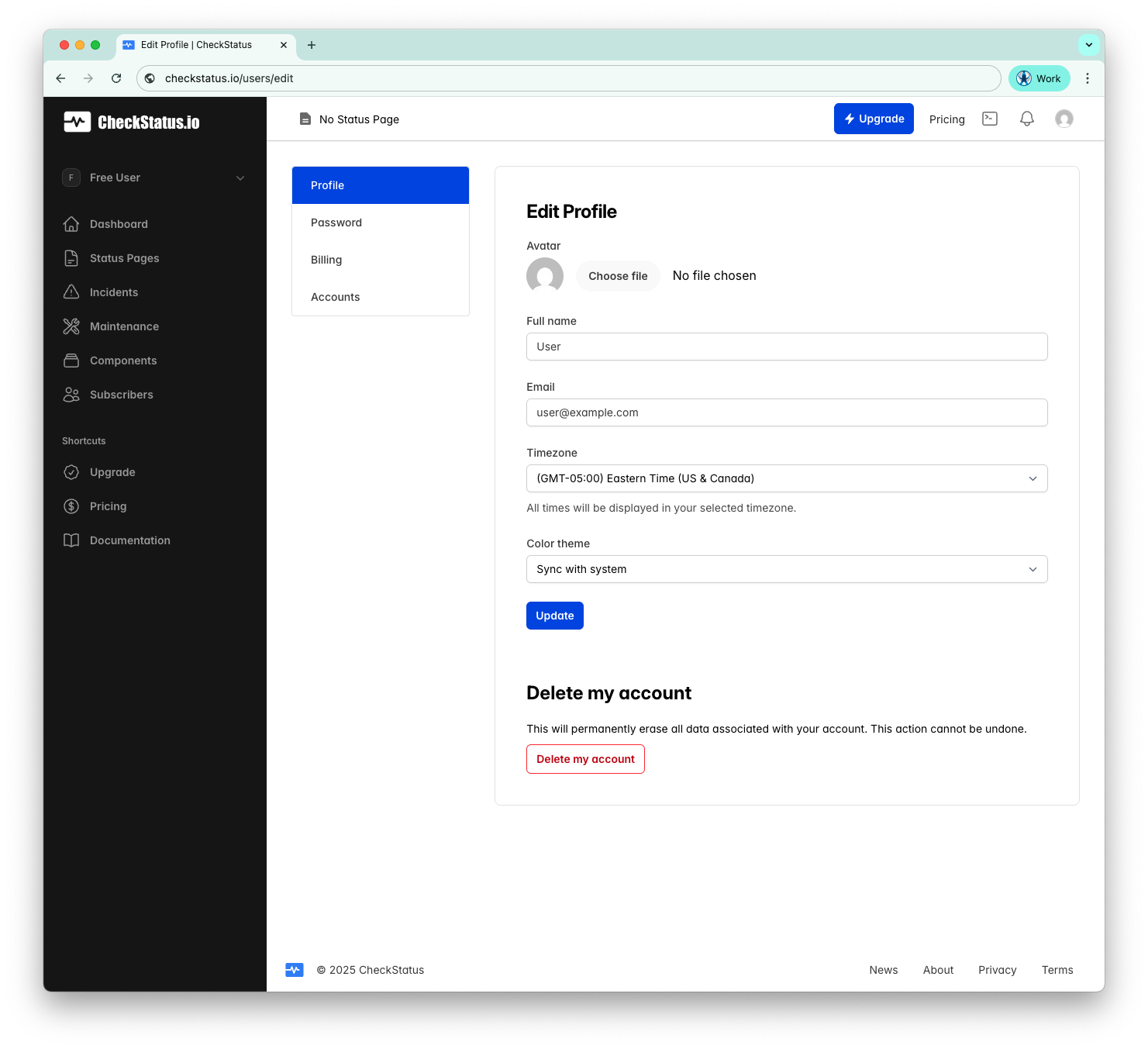This screenshot has width=1148, height=1049.
Task: Focus the Full name input field
Action: click(786, 347)
